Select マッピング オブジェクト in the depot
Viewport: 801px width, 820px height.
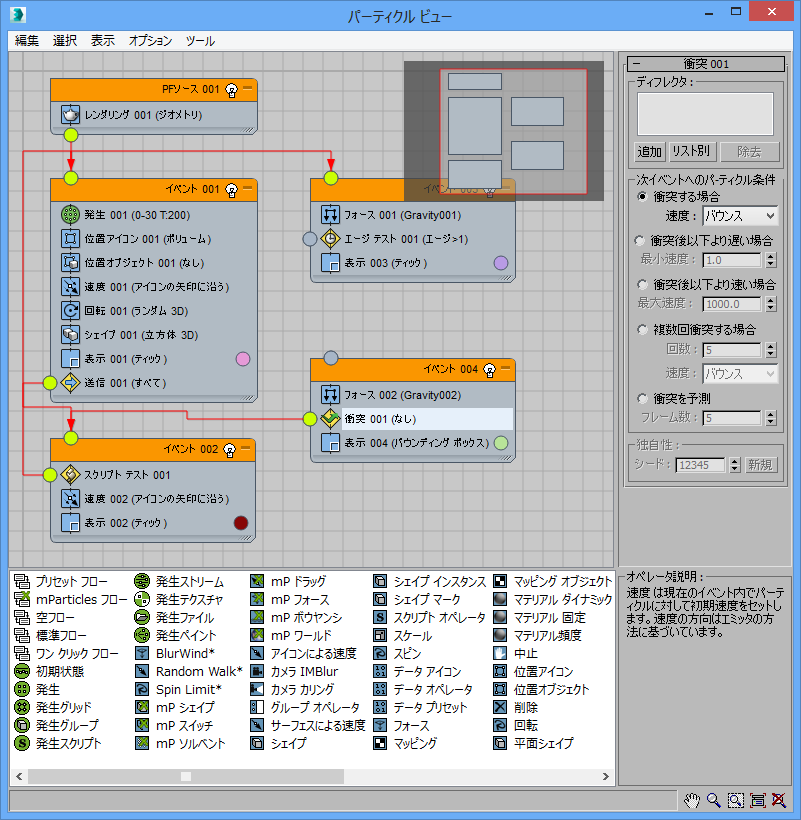coord(553,581)
